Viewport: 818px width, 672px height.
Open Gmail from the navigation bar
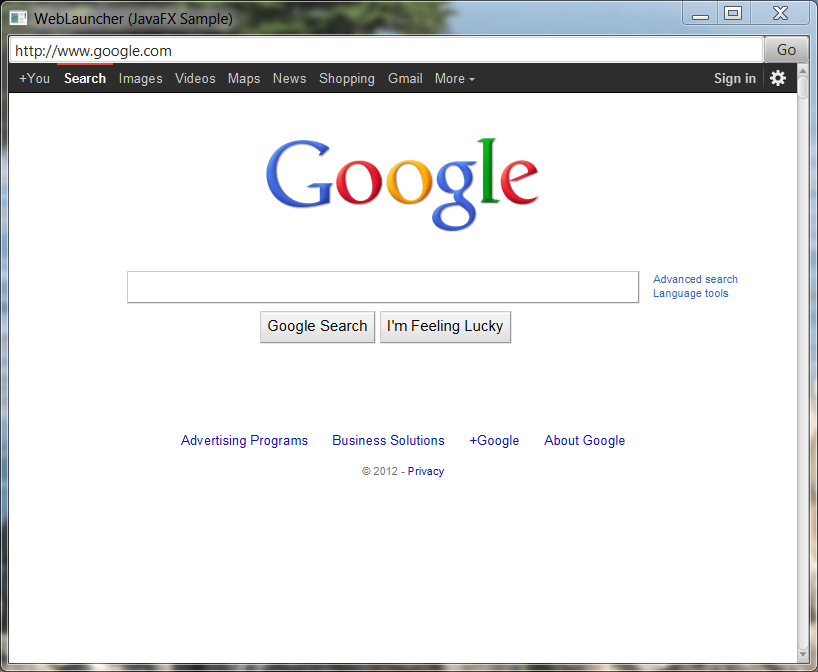click(x=405, y=78)
